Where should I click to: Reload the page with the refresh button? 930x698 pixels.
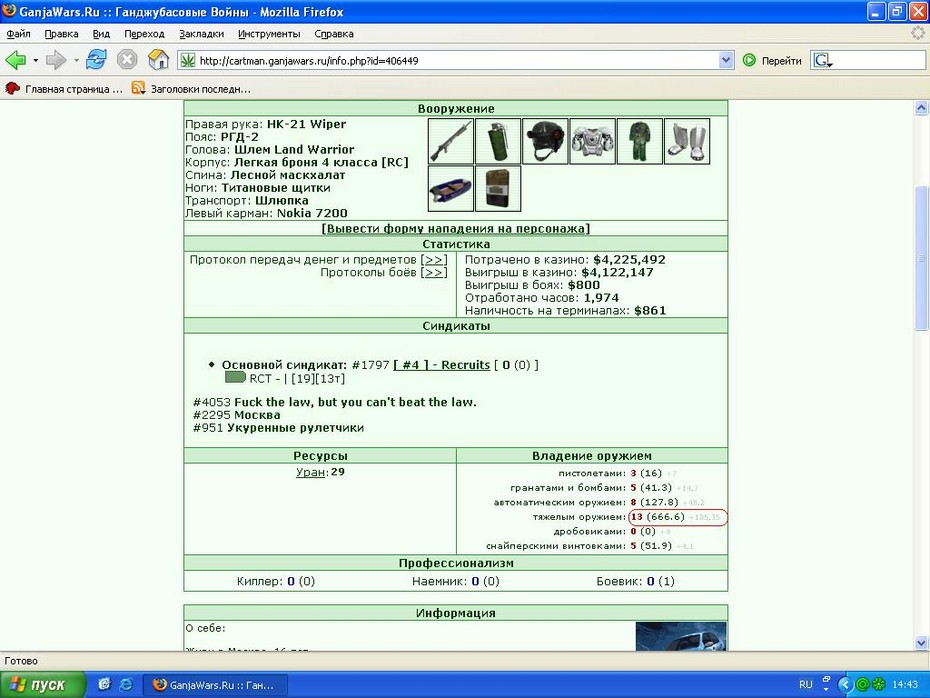(x=96, y=60)
